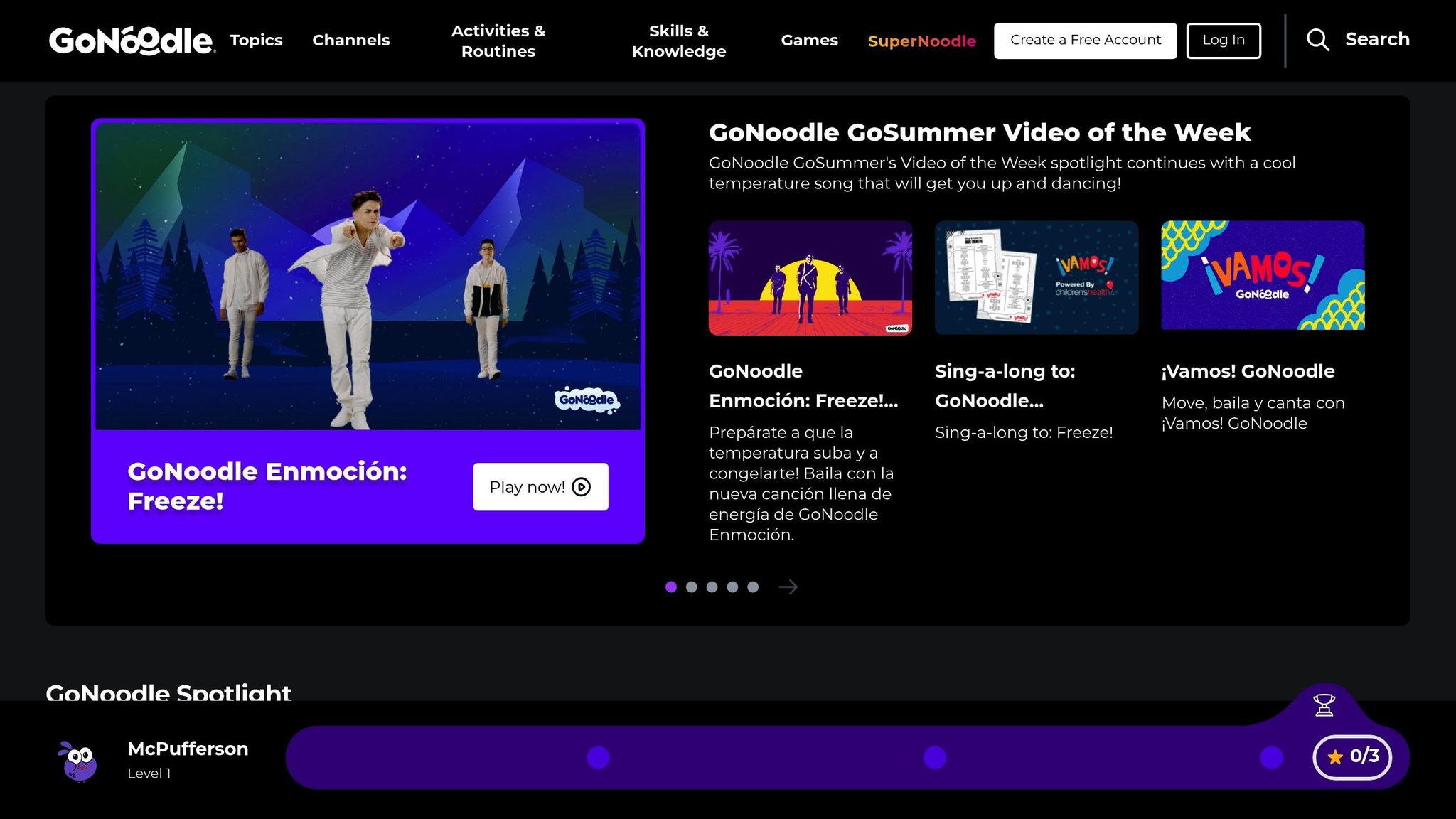Click the GoNoodle Spotlight heading

(x=168, y=692)
